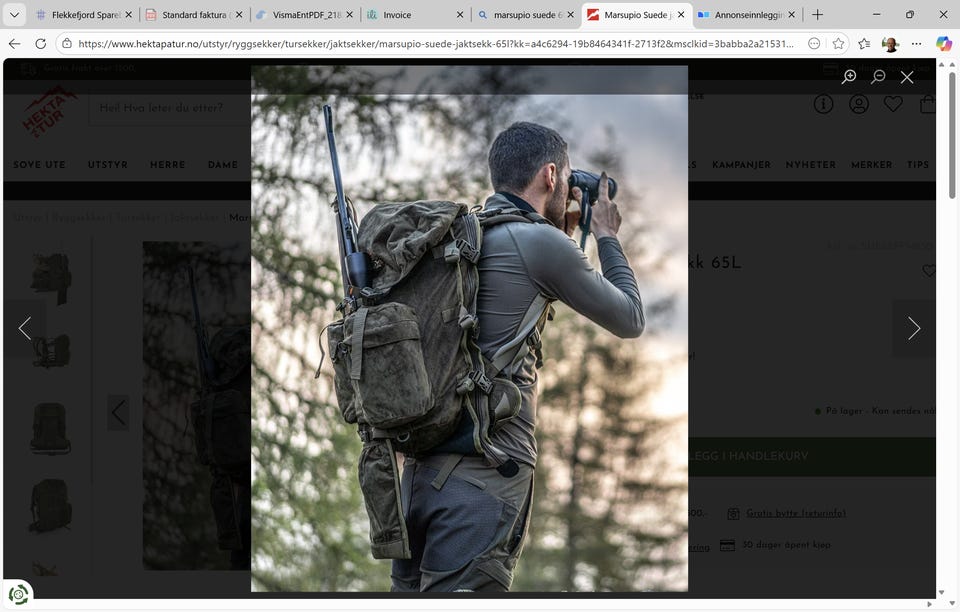Screen dimensions: 960x612
Task: Click the 30 dager åpent kjøp text
Action: (x=786, y=544)
